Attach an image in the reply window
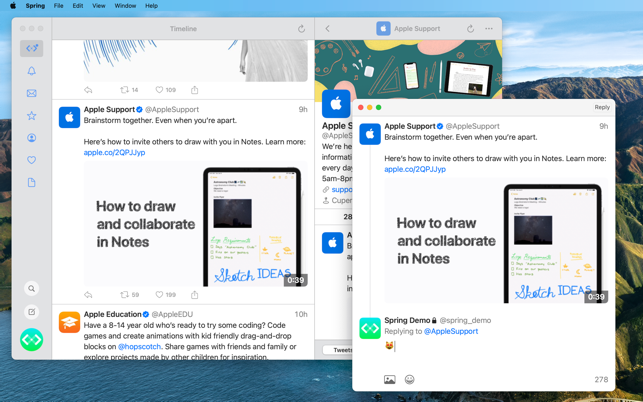This screenshot has height=402, width=643. pos(390,379)
